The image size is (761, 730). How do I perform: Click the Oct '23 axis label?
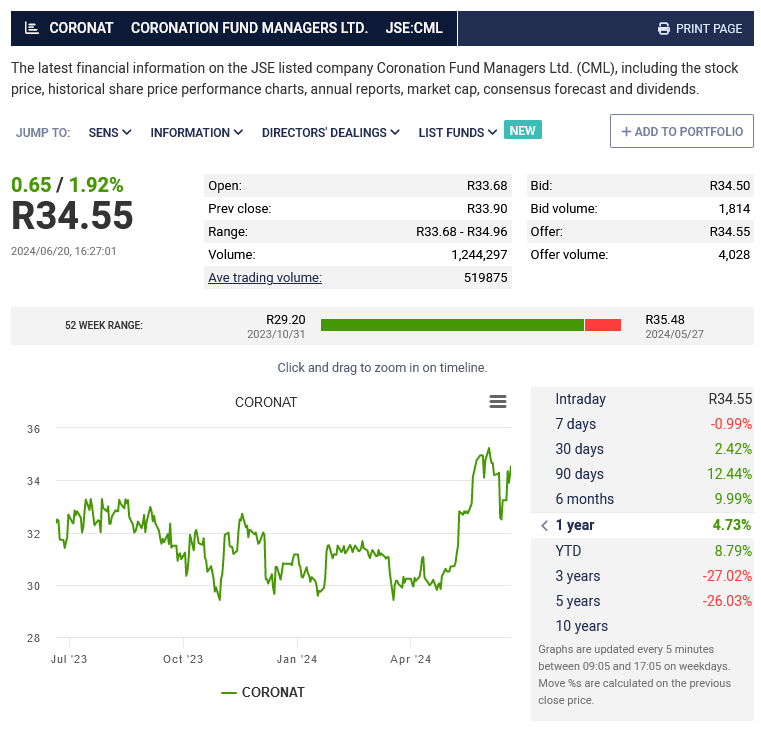tap(183, 659)
